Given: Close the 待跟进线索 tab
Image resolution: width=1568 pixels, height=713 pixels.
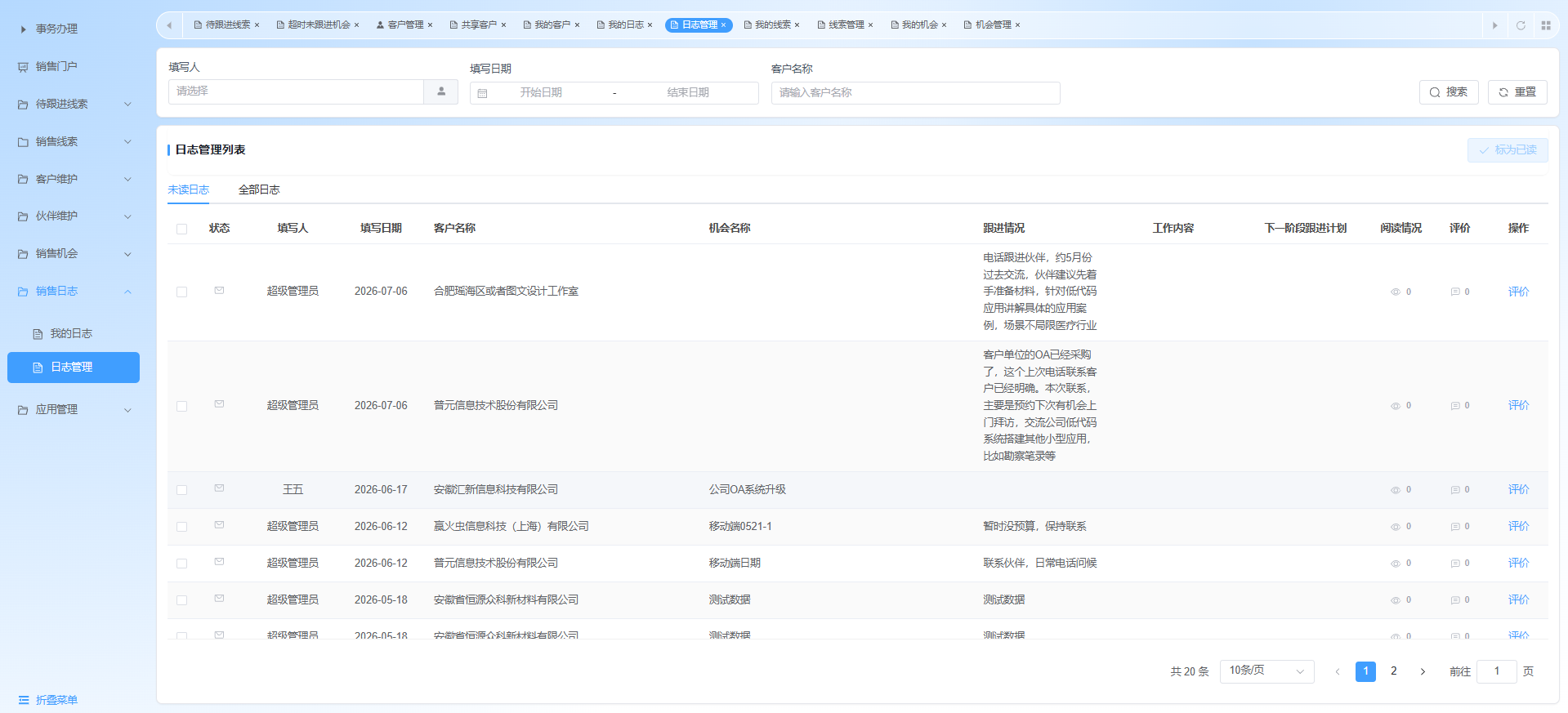Looking at the screenshot, I should click(257, 25).
